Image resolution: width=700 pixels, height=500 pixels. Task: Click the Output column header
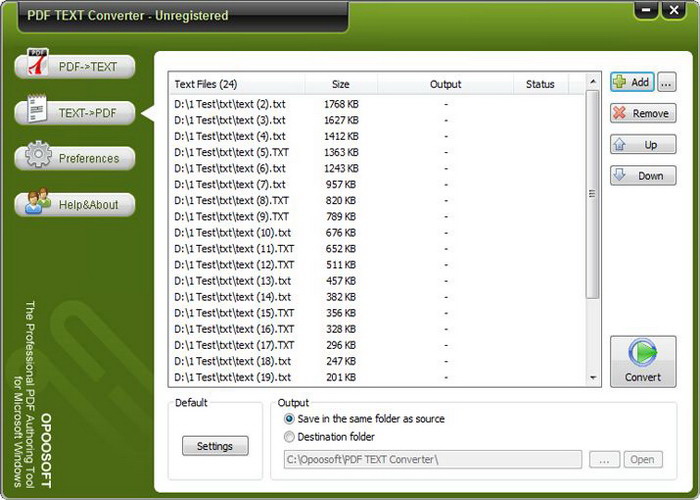pos(445,84)
